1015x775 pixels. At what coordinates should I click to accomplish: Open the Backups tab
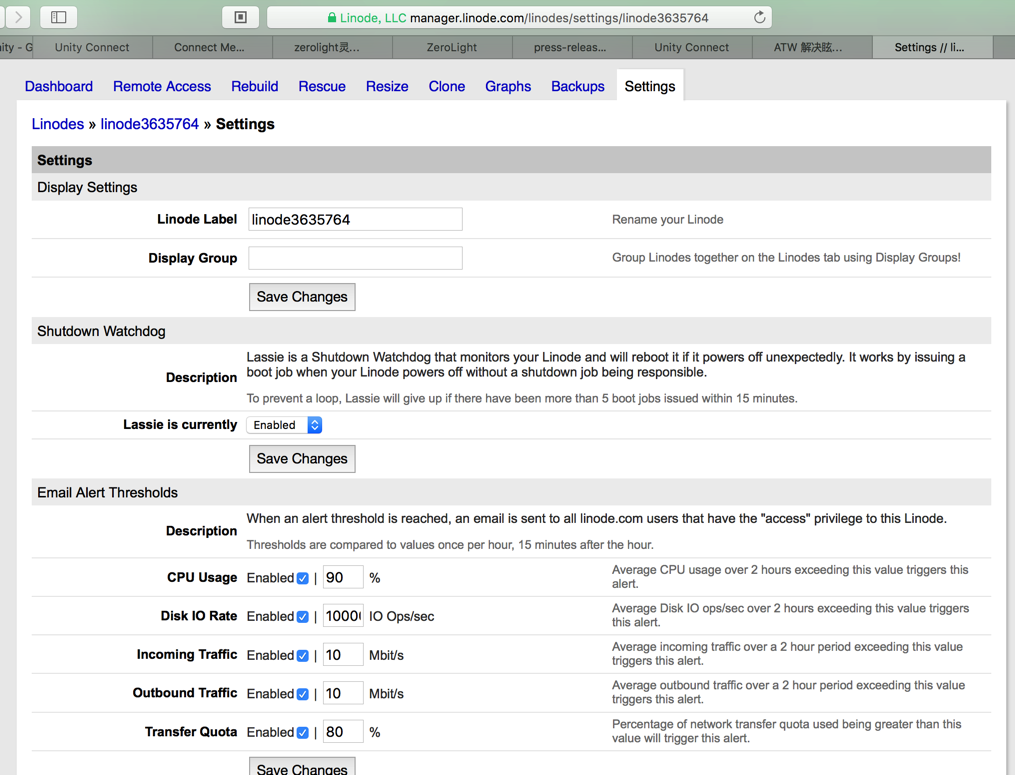[577, 87]
